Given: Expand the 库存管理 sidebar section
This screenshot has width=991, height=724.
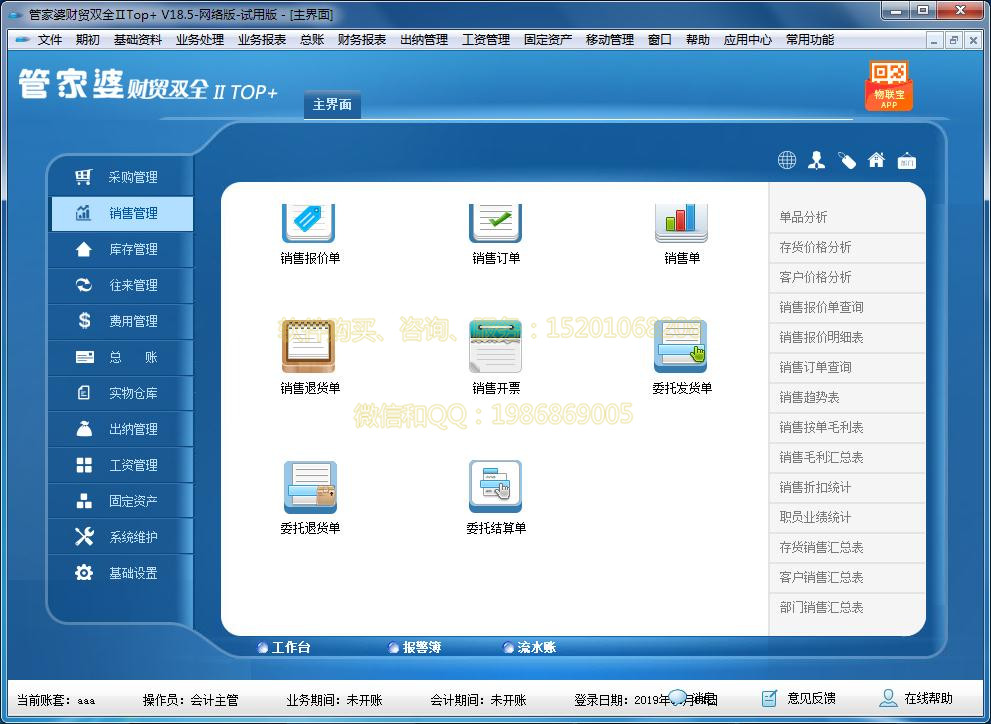Looking at the screenshot, I should point(120,250).
